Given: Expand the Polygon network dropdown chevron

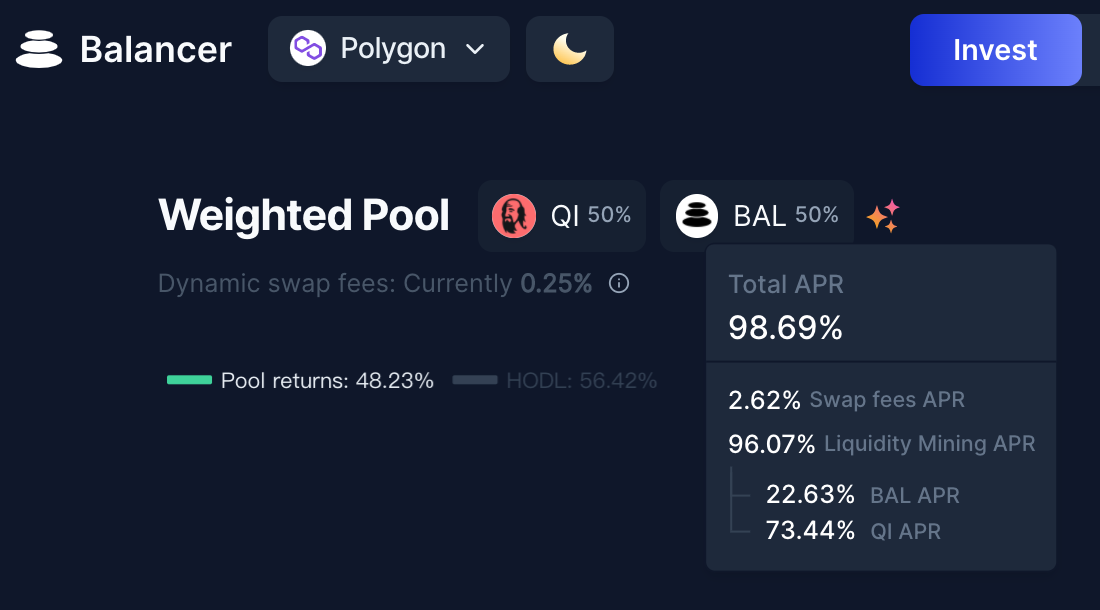Looking at the screenshot, I should tap(475, 49).
